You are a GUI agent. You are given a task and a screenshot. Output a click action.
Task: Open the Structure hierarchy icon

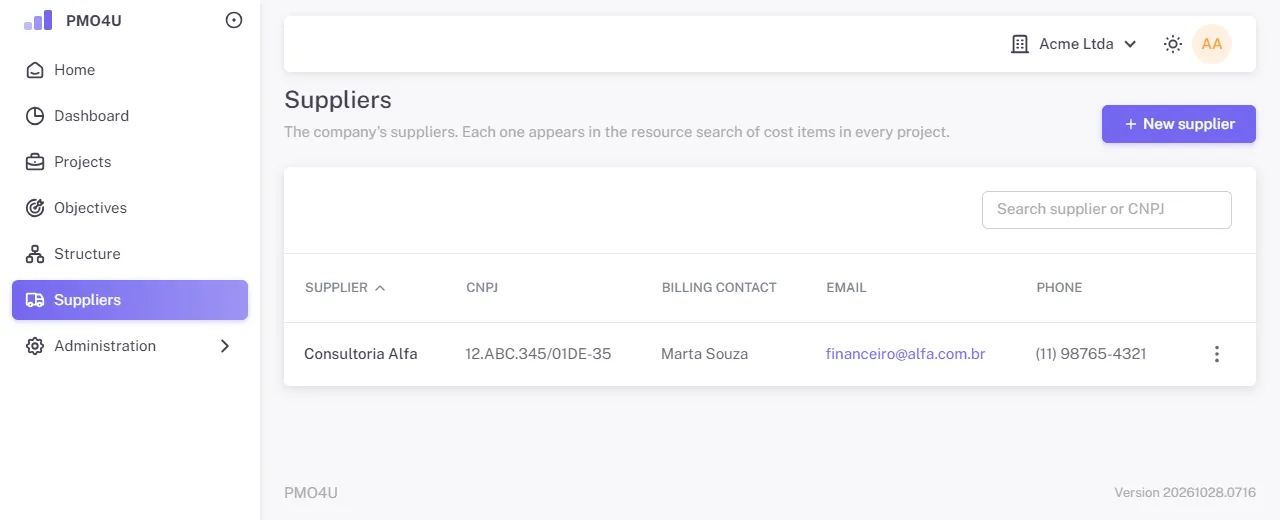click(x=35, y=254)
